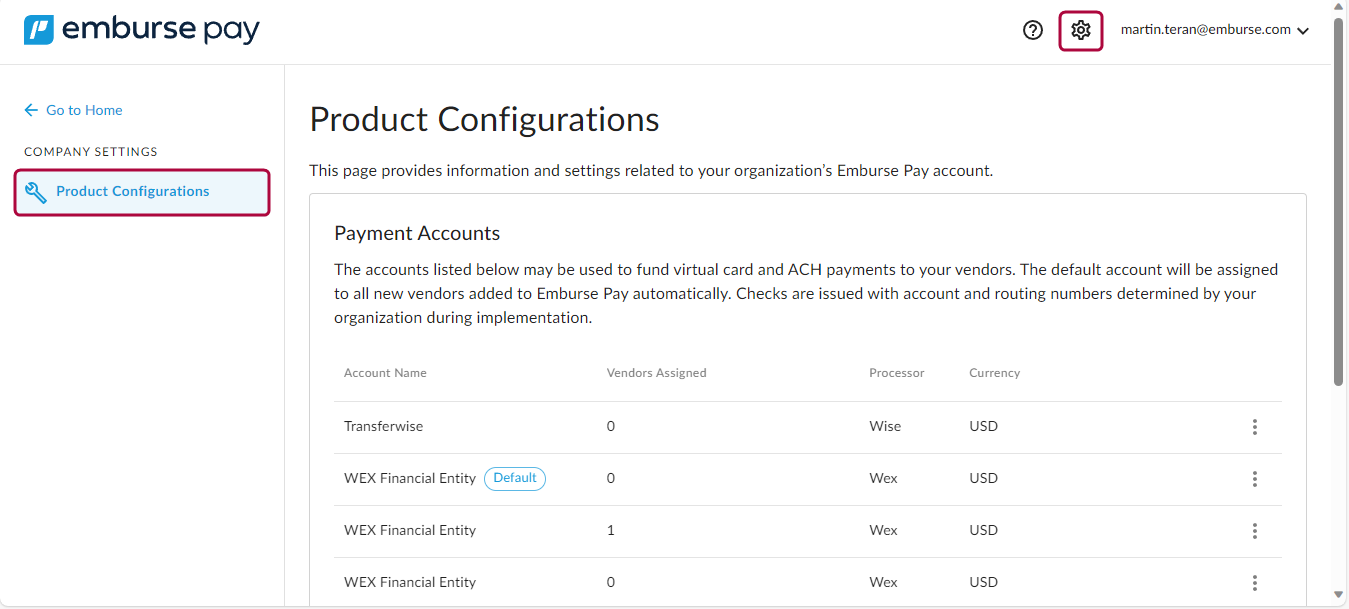This screenshot has width=1349, height=609.
Task: Open settings via the gear icon
Action: point(1080,30)
